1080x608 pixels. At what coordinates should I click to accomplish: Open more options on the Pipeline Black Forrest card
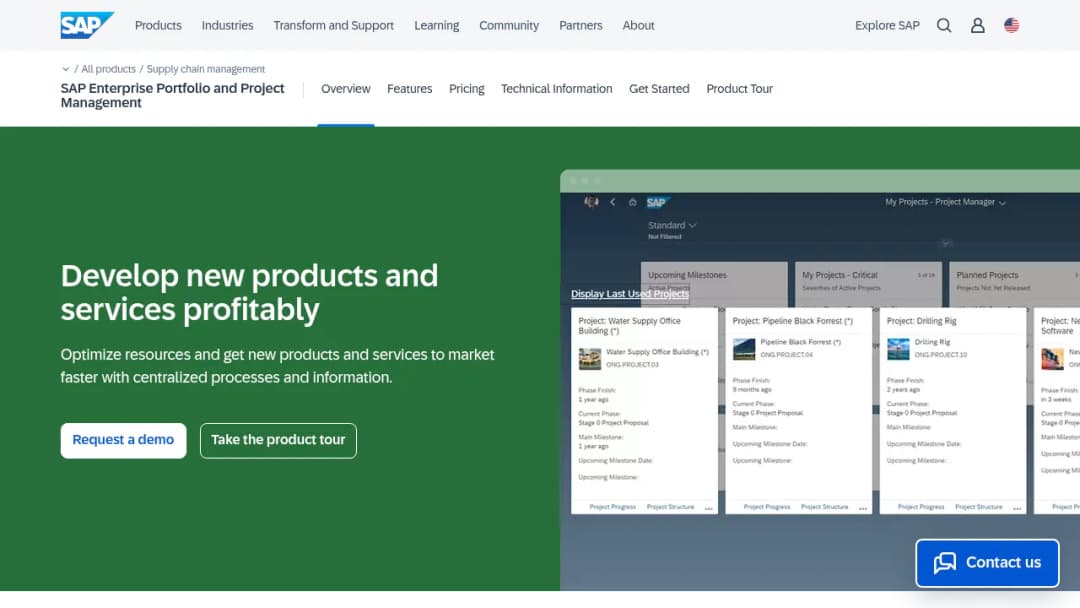tap(862, 507)
